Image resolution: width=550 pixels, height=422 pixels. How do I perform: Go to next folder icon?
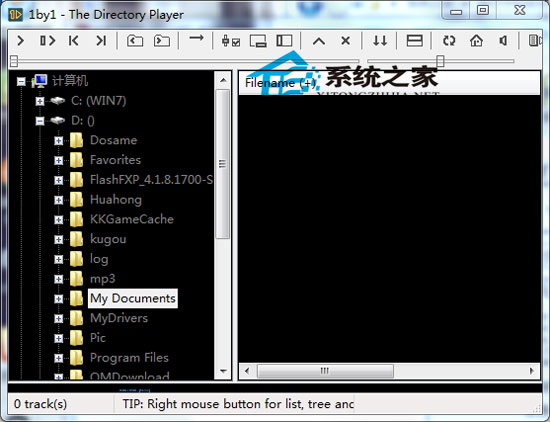pyautogui.click(x=162, y=41)
